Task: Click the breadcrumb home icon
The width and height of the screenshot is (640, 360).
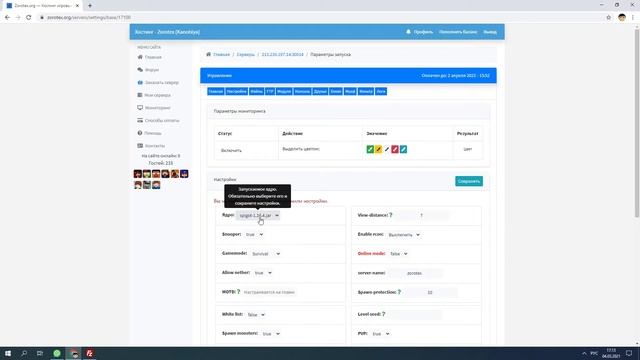Action: pyautogui.click(x=209, y=54)
